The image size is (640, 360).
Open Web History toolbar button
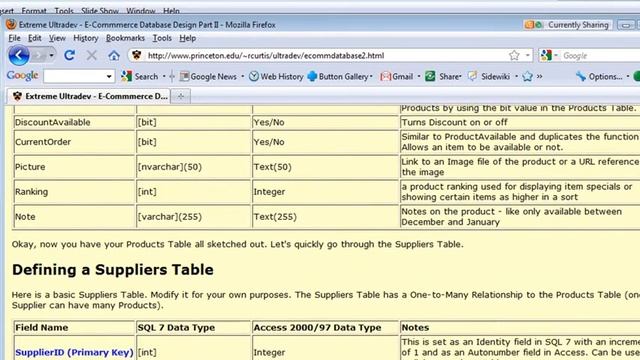coord(276,76)
